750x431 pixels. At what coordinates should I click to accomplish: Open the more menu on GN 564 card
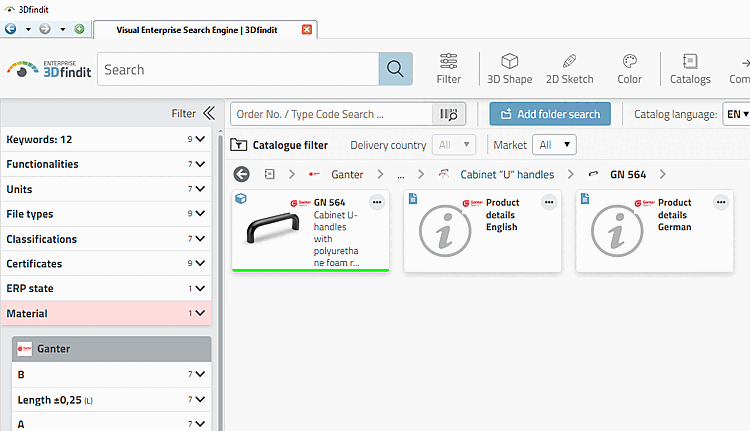[x=377, y=202]
